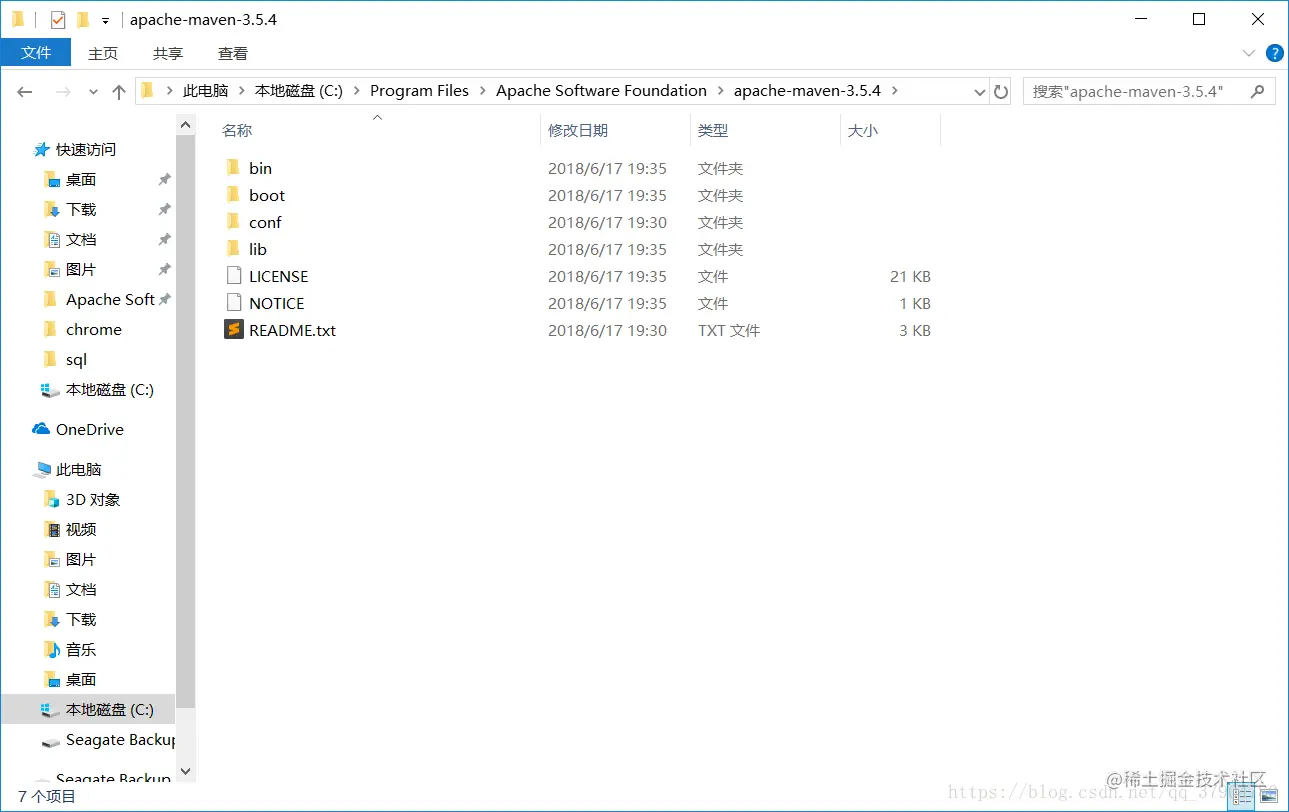Select highlighted 本地磁盘 (C:) entry
Screen dimensions: 1289x812
coord(88,709)
